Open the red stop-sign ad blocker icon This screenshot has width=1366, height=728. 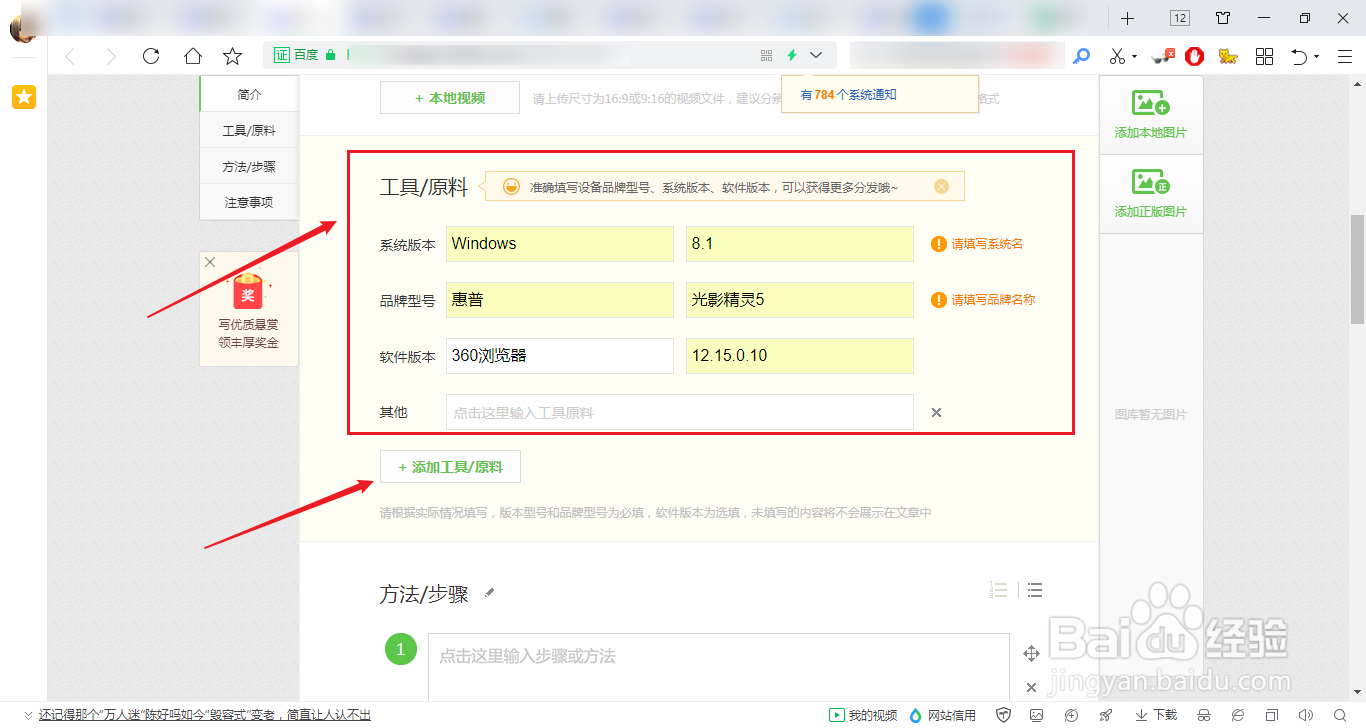(1193, 56)
